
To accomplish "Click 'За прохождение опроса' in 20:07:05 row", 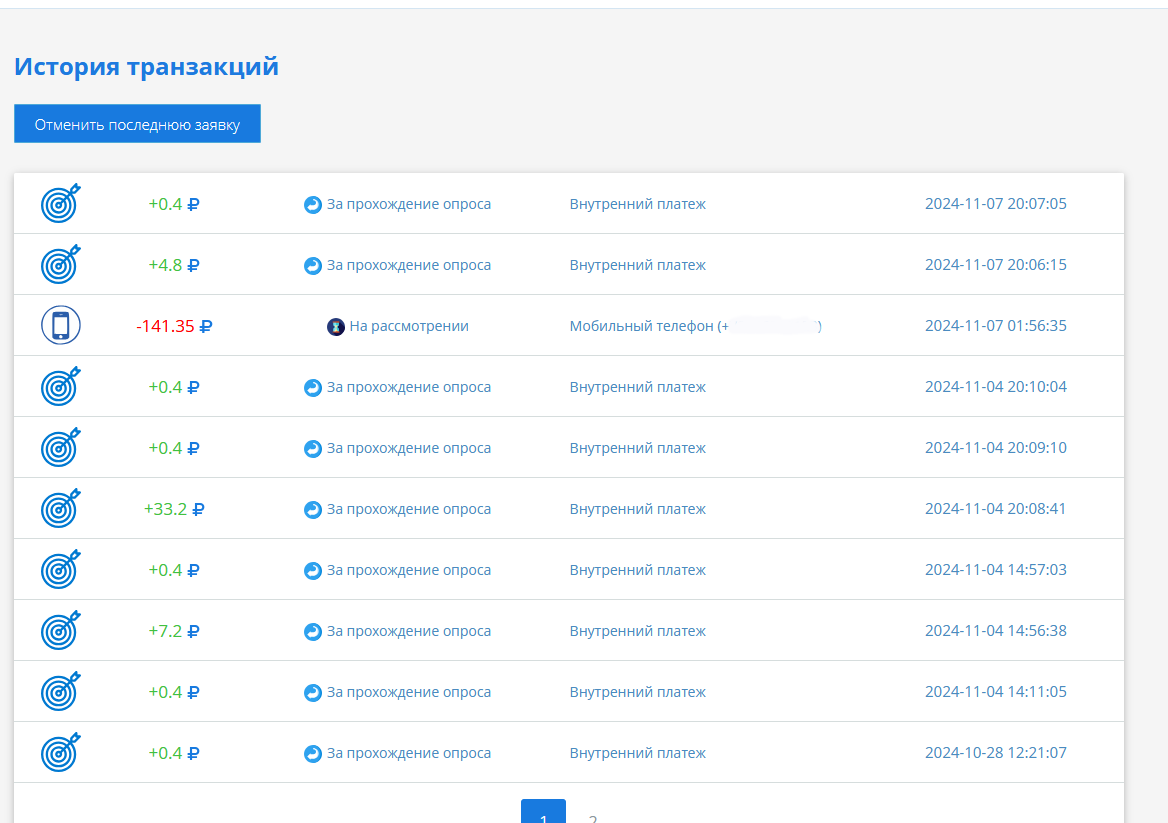I will tap(409, 204).
